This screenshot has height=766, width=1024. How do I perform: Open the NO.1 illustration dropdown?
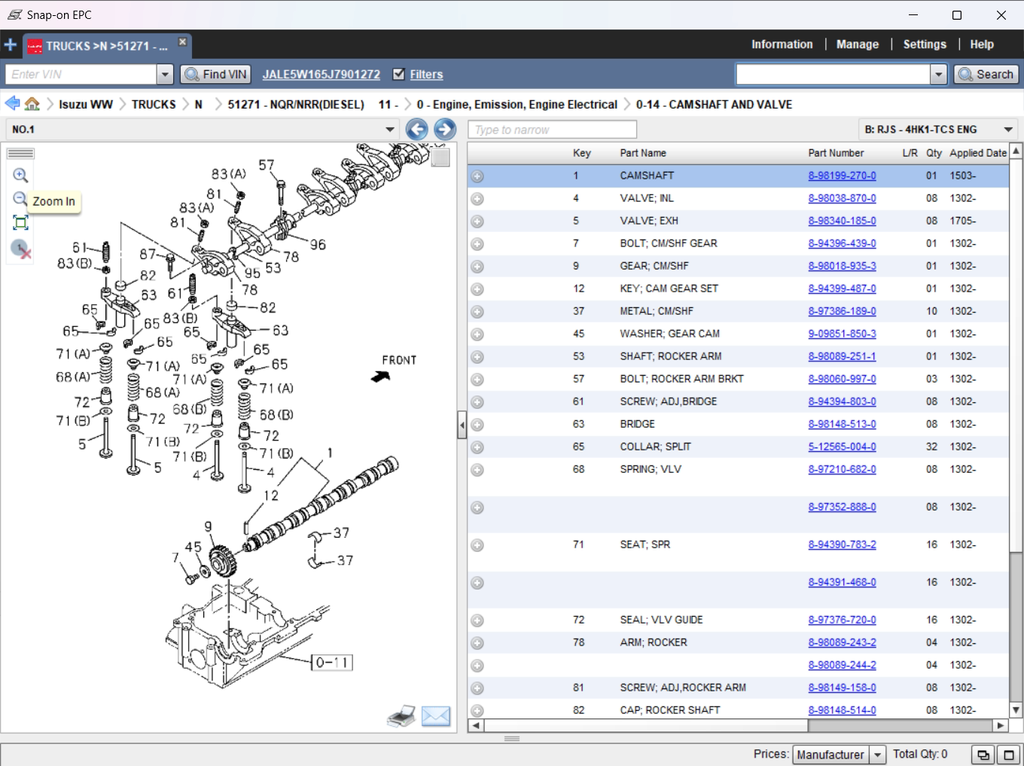click(390, 129)
